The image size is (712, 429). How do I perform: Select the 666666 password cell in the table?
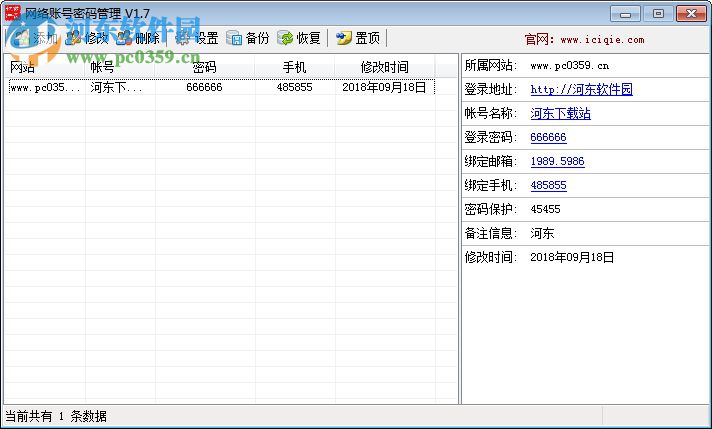point(204,87)
